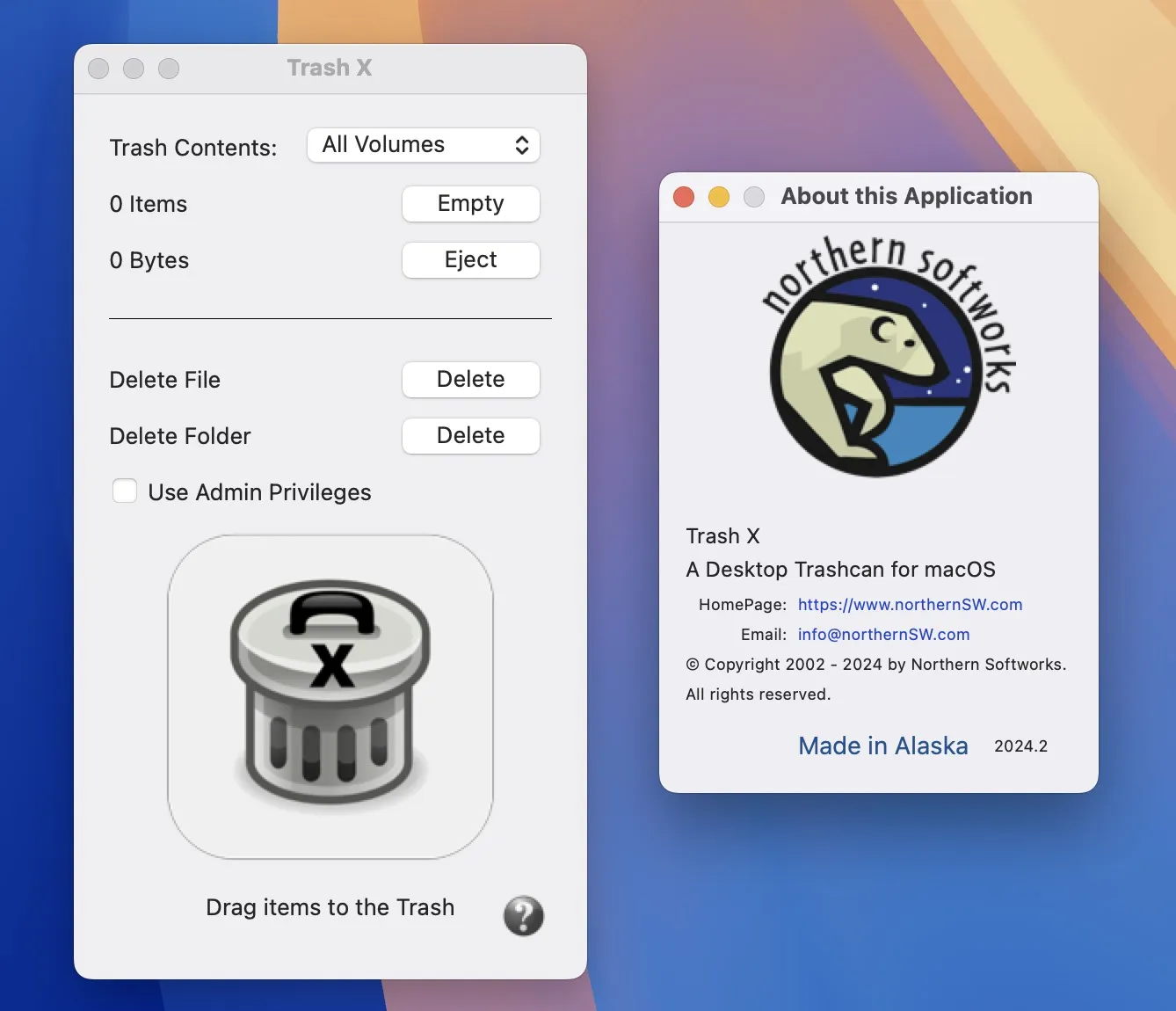Click the Trash X window title bar
This screenshot has height=1011, width=1176.
[330, 69]
